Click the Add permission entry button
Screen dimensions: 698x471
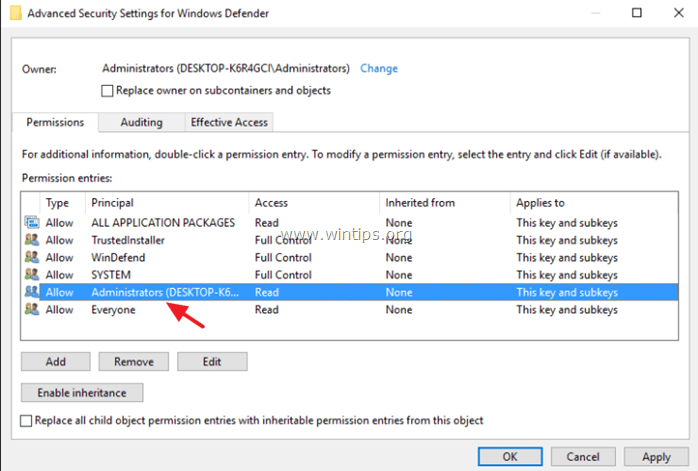click(x=56, y=361)
